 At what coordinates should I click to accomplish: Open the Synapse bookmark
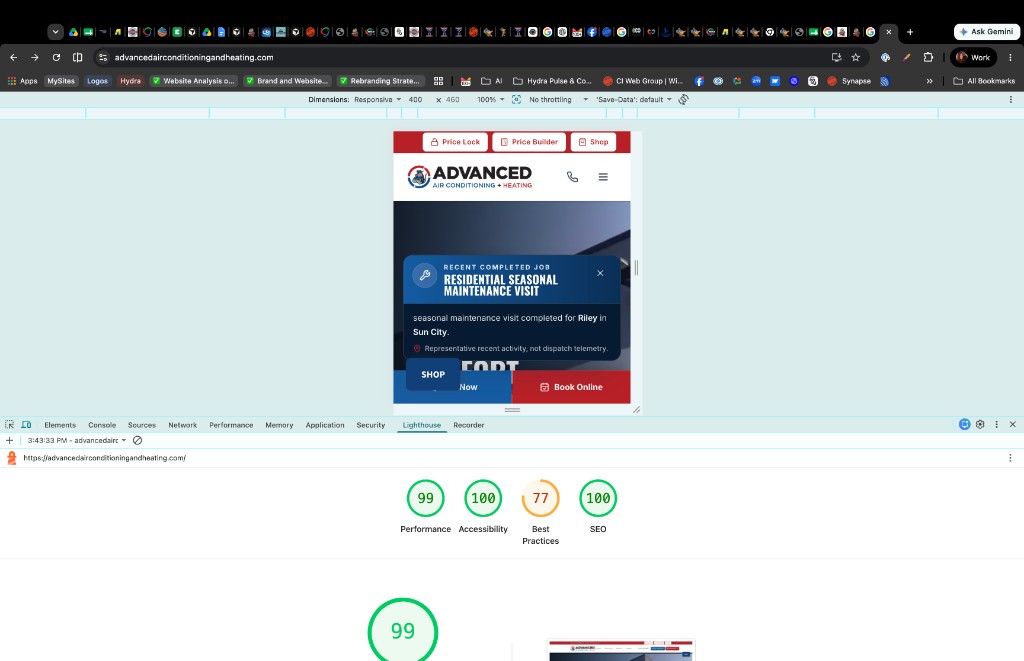coord(849,81)
